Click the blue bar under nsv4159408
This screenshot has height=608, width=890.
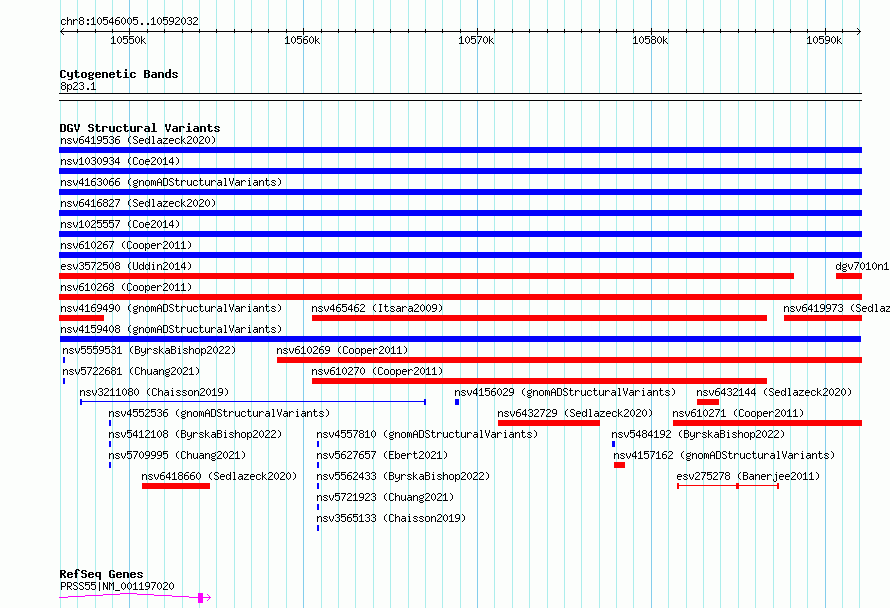pyautogui.click(x=460, y=339)
